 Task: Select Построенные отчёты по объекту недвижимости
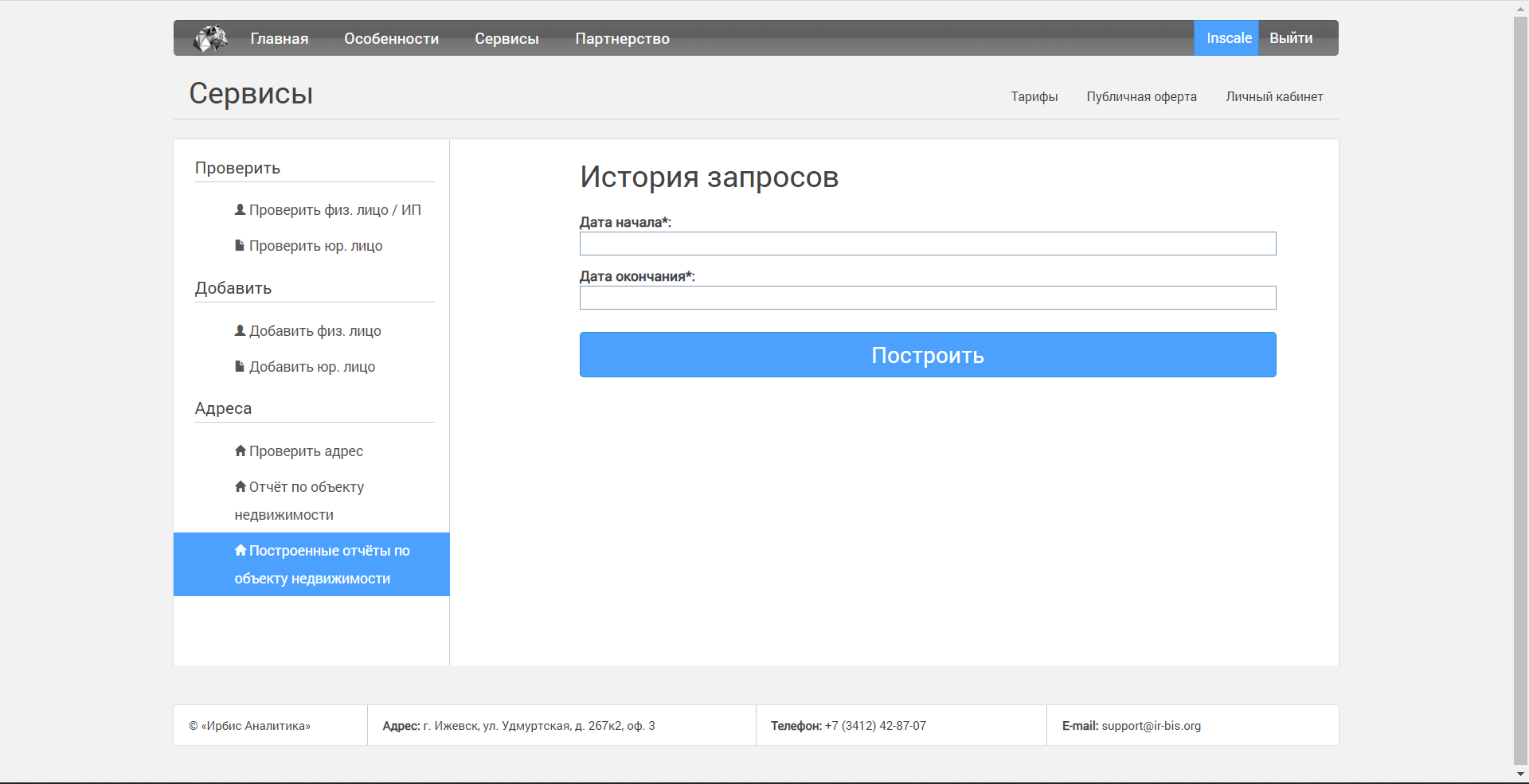pos(311,564)
